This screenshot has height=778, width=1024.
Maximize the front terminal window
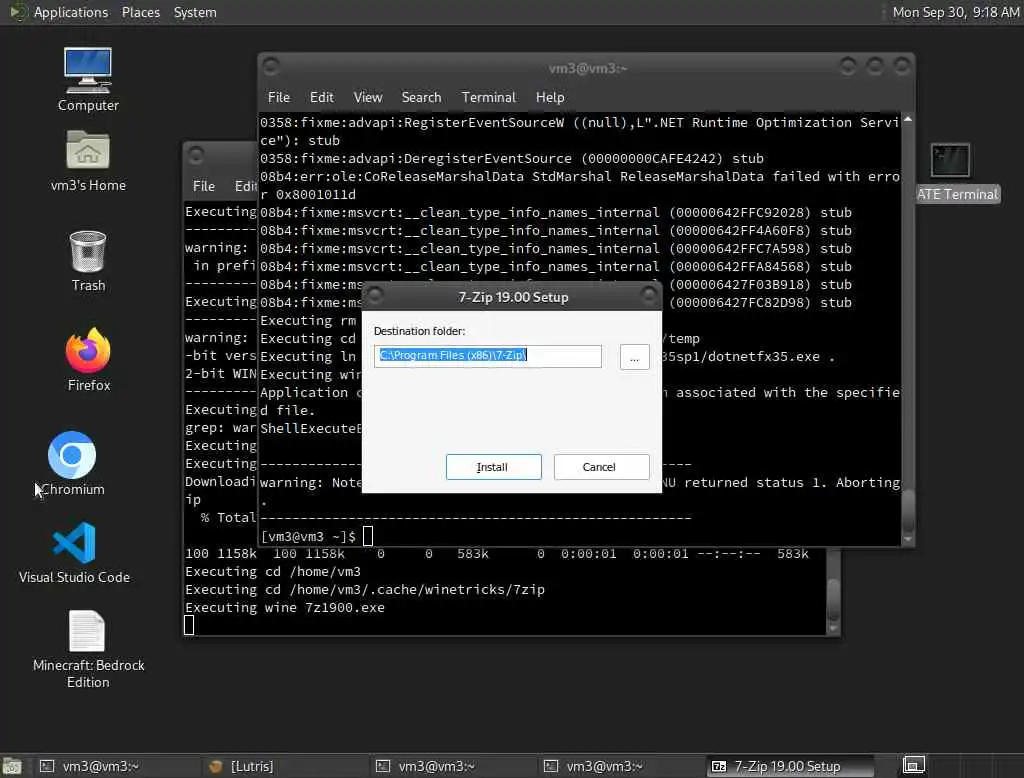tap(874, 66)
